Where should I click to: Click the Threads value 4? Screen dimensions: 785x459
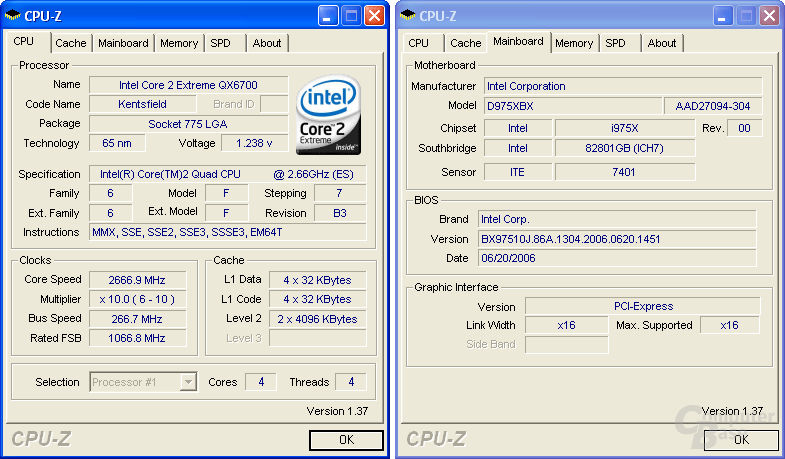coord(350,382)
